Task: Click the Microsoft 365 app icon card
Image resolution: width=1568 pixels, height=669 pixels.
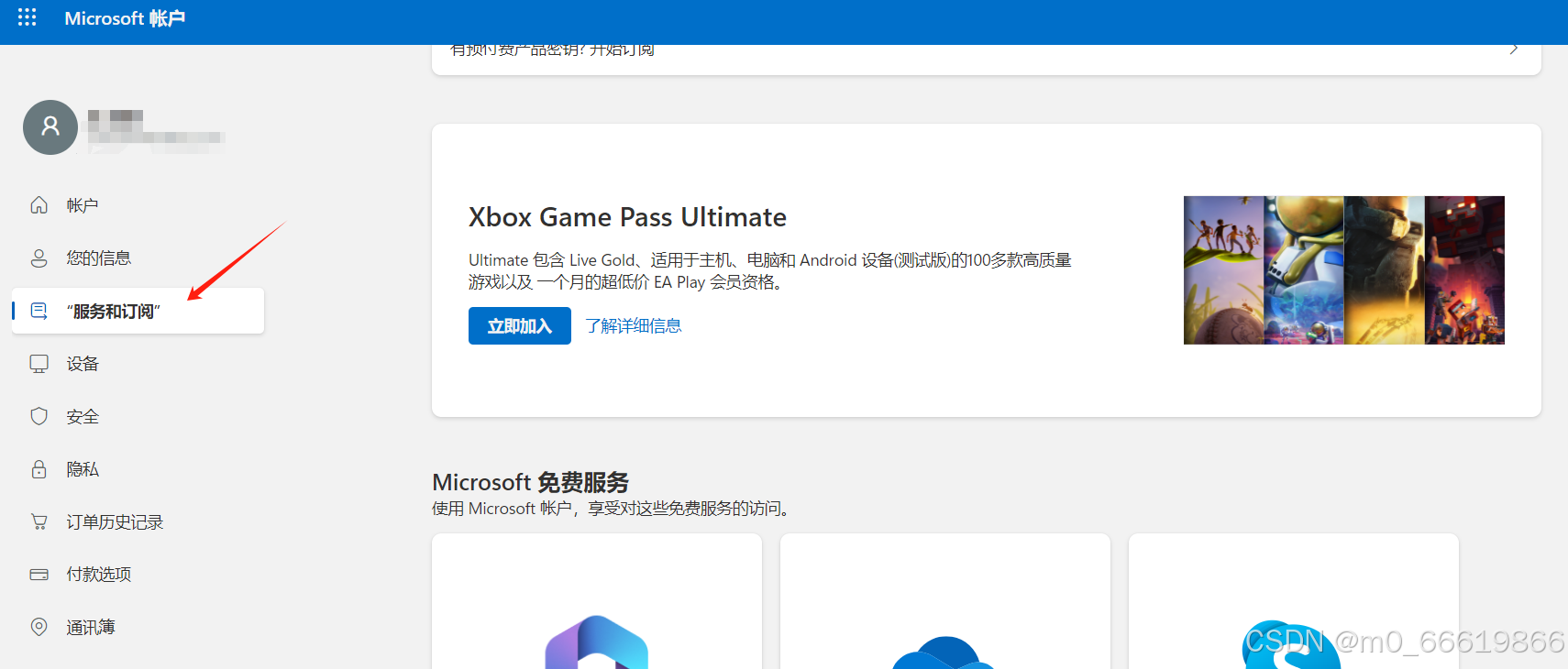Action: (x=597, y=601)
